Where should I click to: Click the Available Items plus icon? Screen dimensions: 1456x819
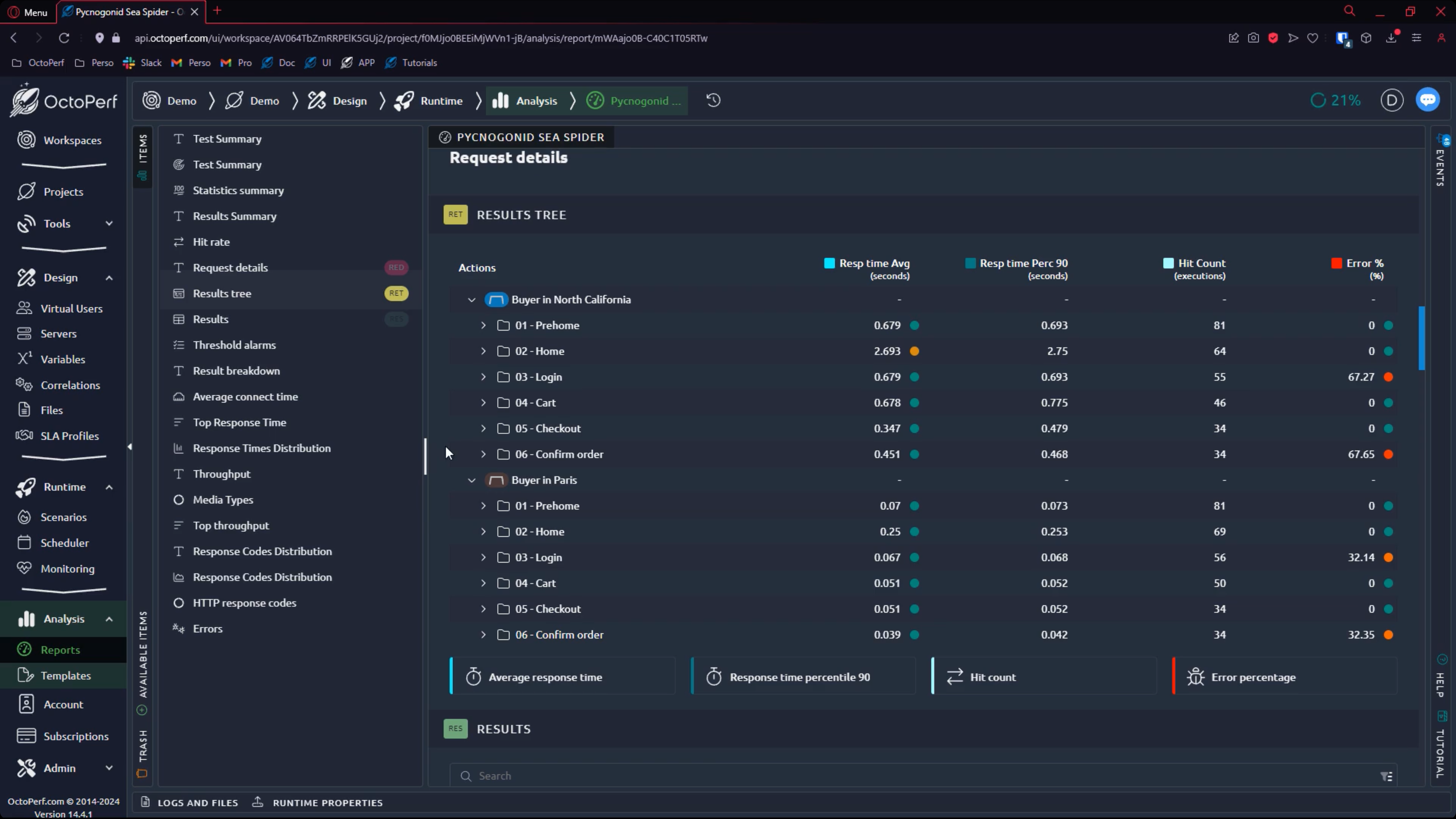coord(142,710)
